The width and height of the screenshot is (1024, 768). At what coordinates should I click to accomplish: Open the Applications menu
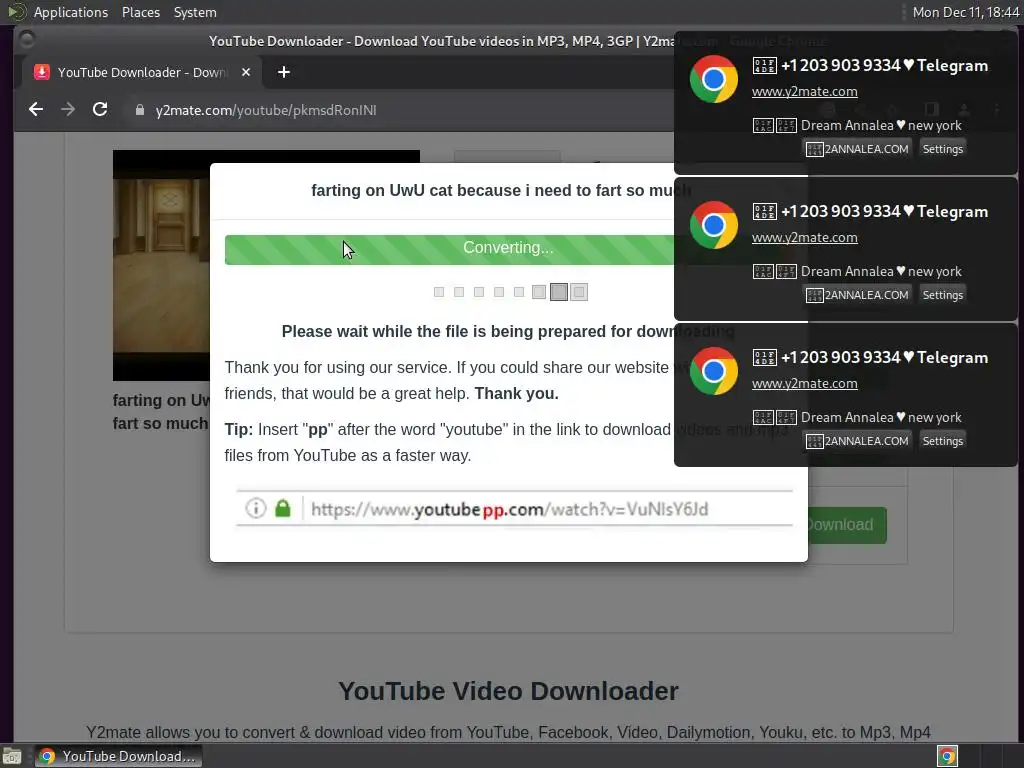click(x=71, y=12)
